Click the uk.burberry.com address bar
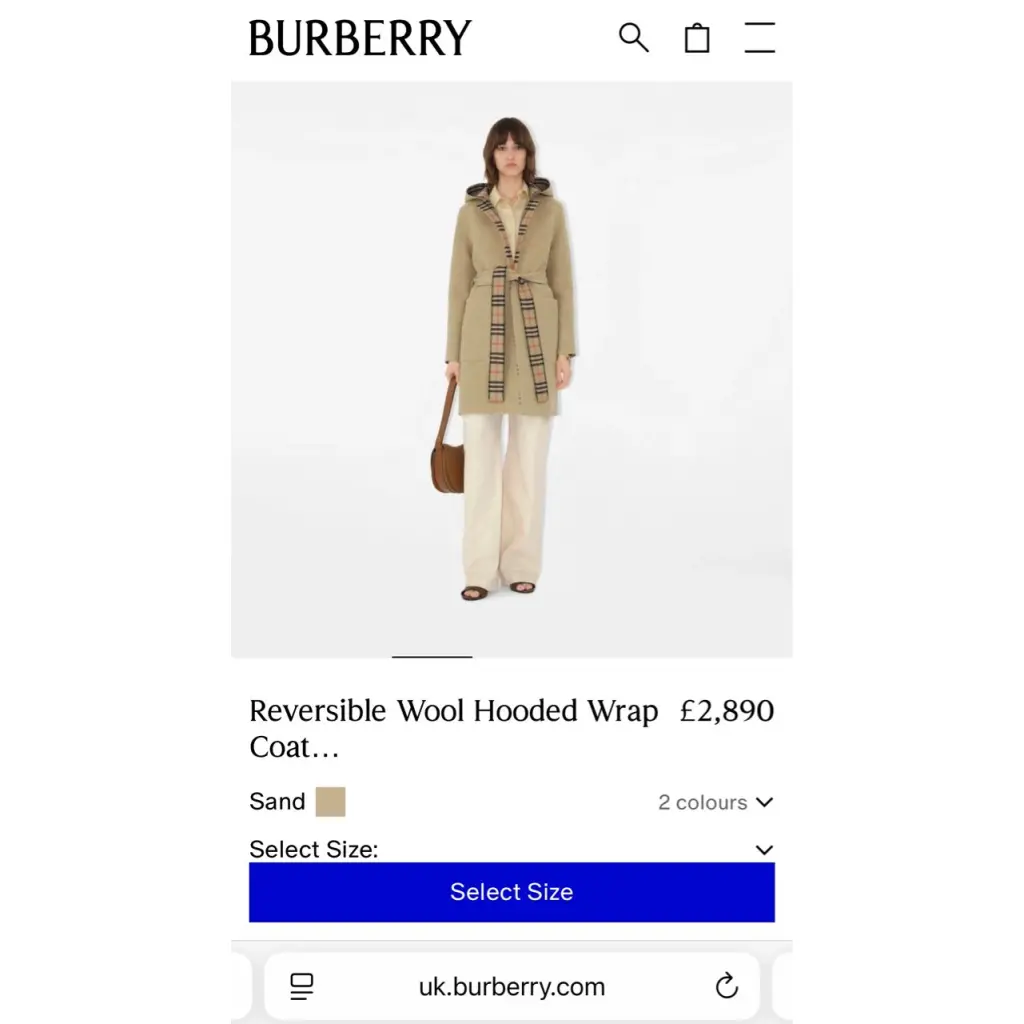Image resolution: width=1024 pixels, height=1024 pixels. click(x=511, y=986)
